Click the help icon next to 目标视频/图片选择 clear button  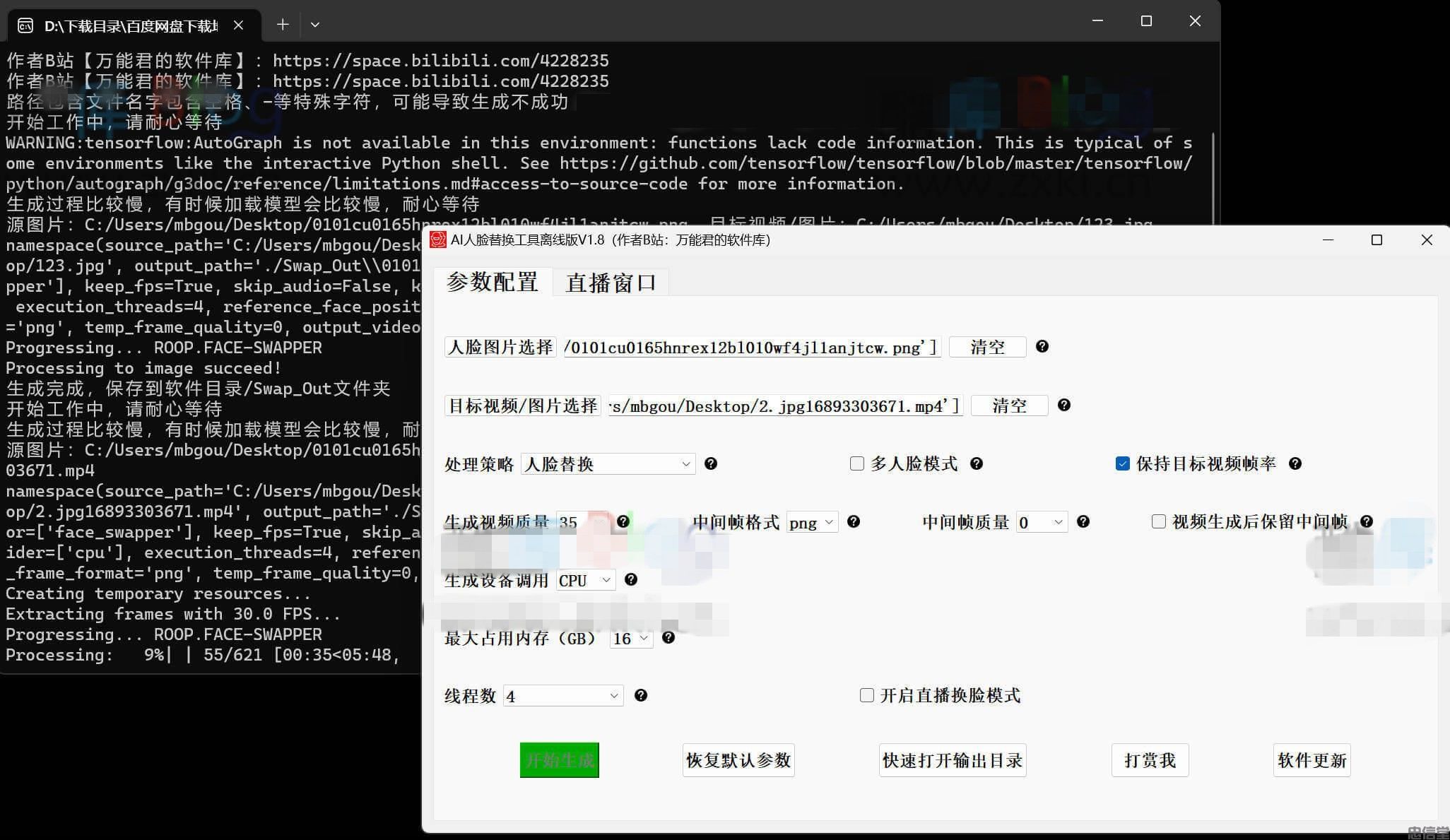click(x=1064, y=405)
